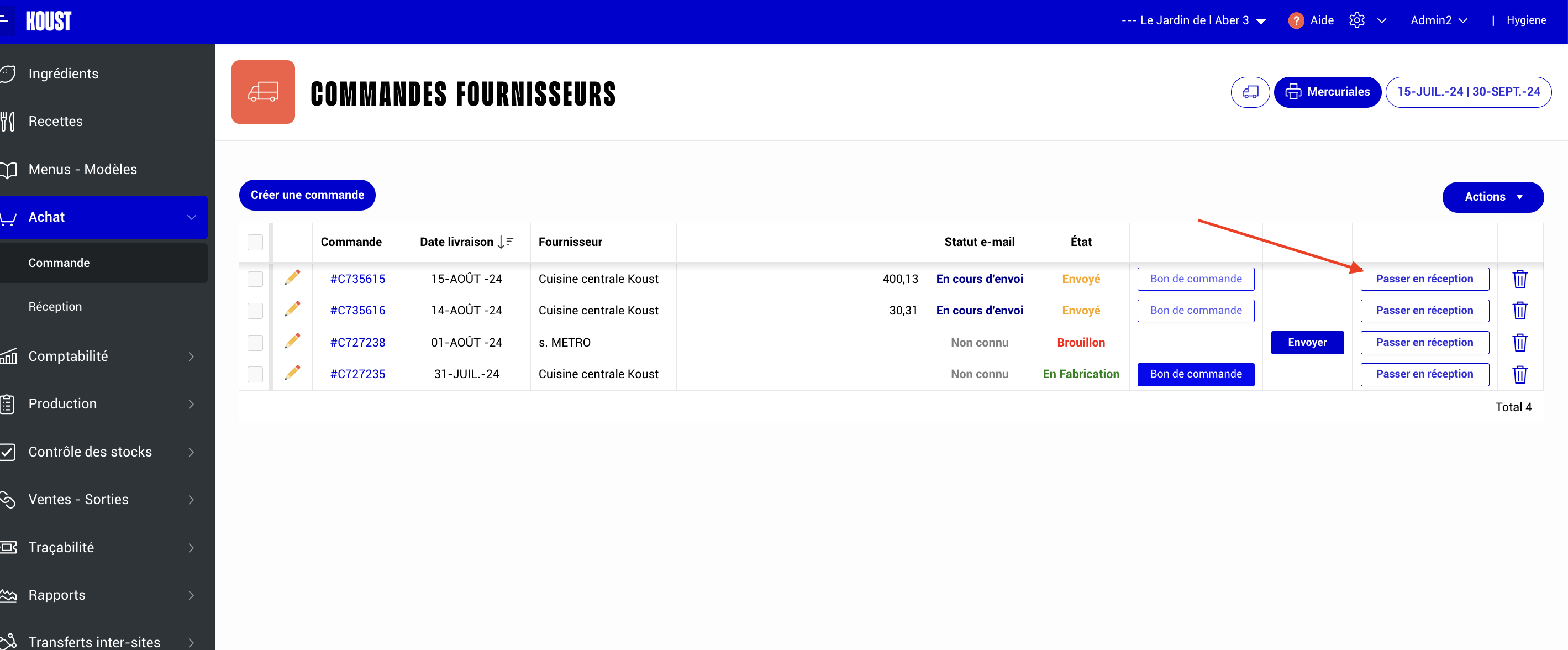Click the Aide question mark icon
The height and width of the screenshot is (650, 1568).
(1296, 20)
